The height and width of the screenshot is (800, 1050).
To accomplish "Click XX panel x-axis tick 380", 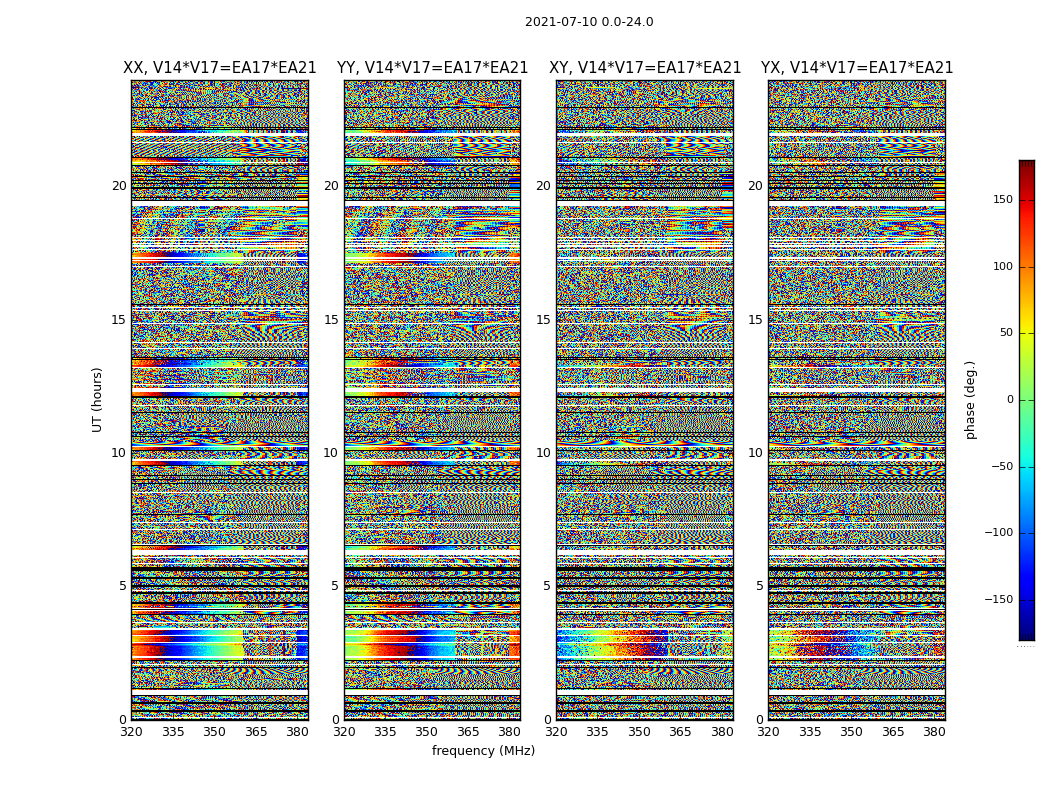I will tap(297, 732).
